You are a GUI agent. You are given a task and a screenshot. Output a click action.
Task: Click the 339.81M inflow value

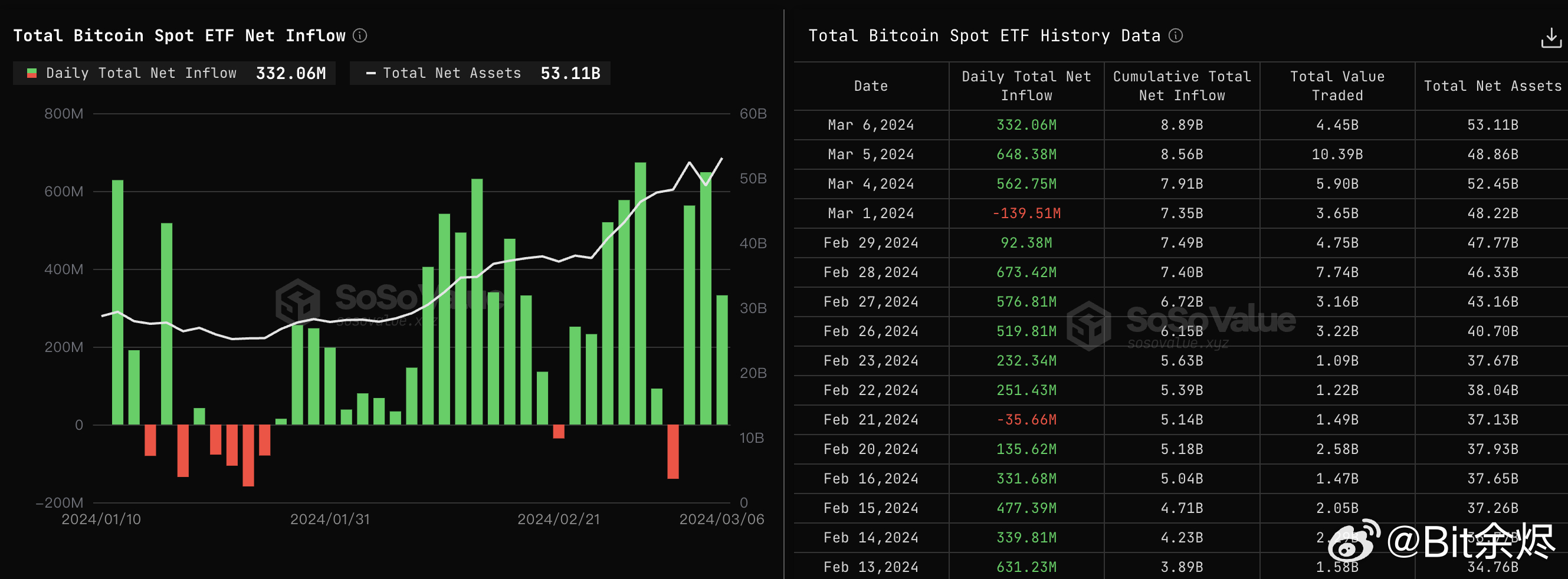(x=1026, y=538)
